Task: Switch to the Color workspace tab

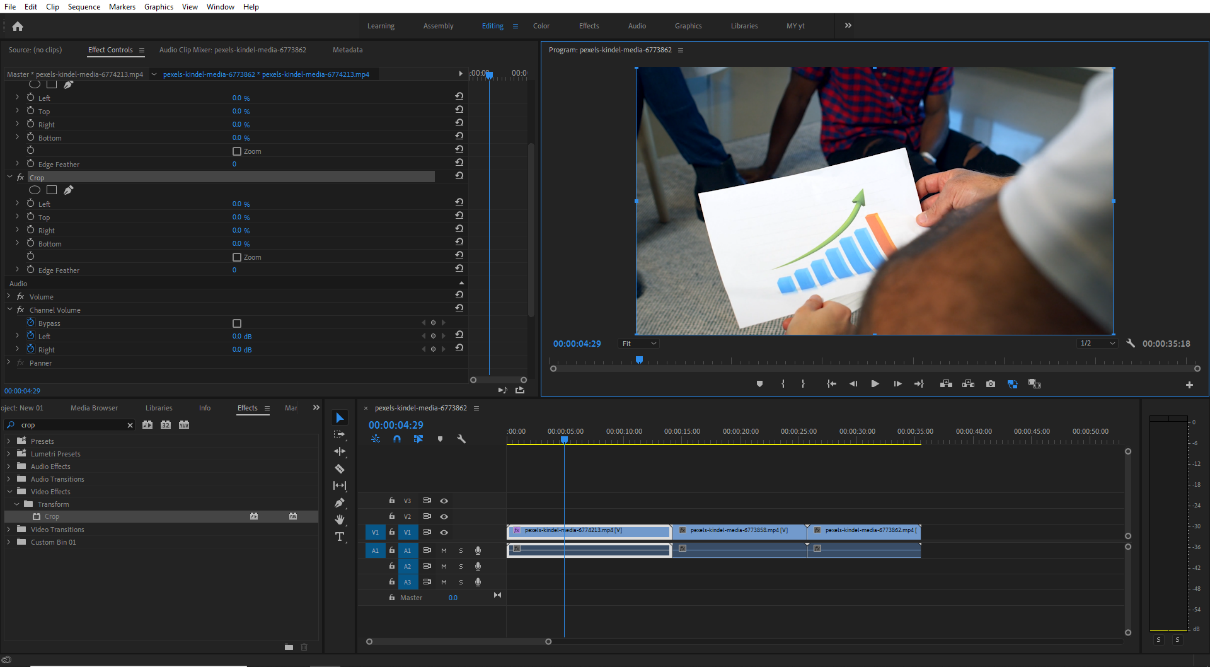Action: (541, 26)
